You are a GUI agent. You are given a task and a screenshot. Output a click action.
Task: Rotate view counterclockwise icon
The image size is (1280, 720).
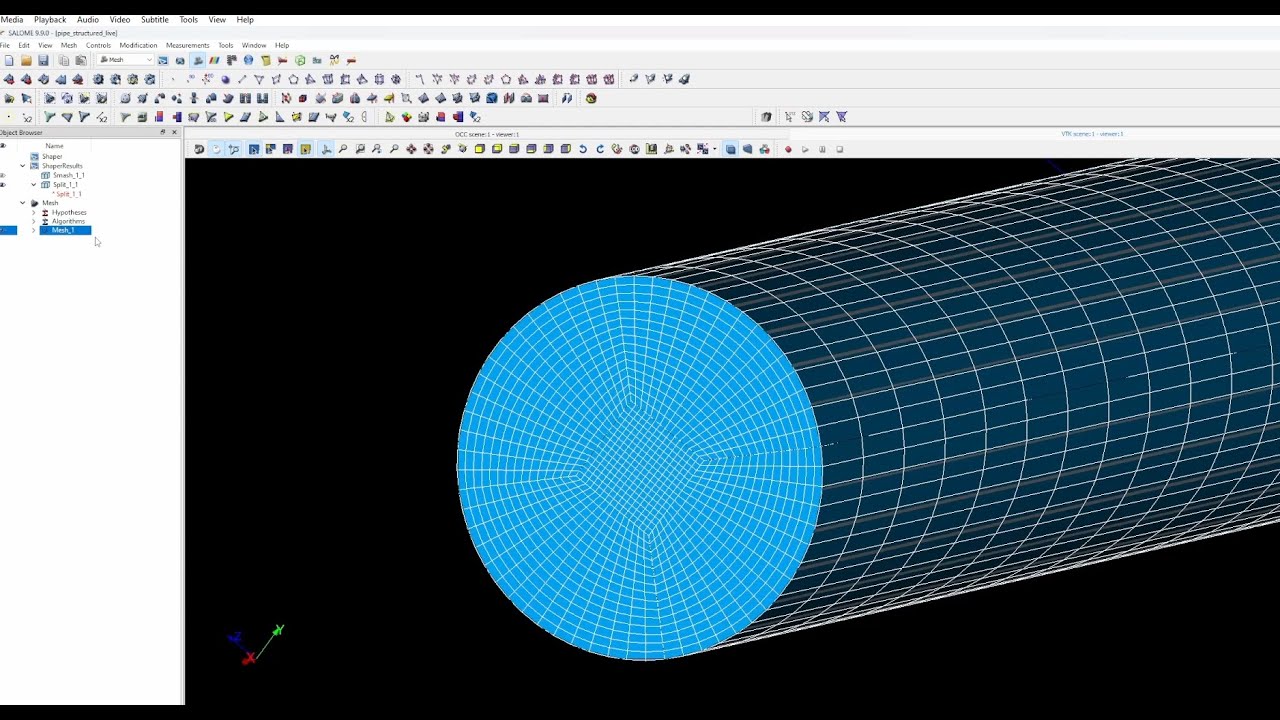click(582, 149)
